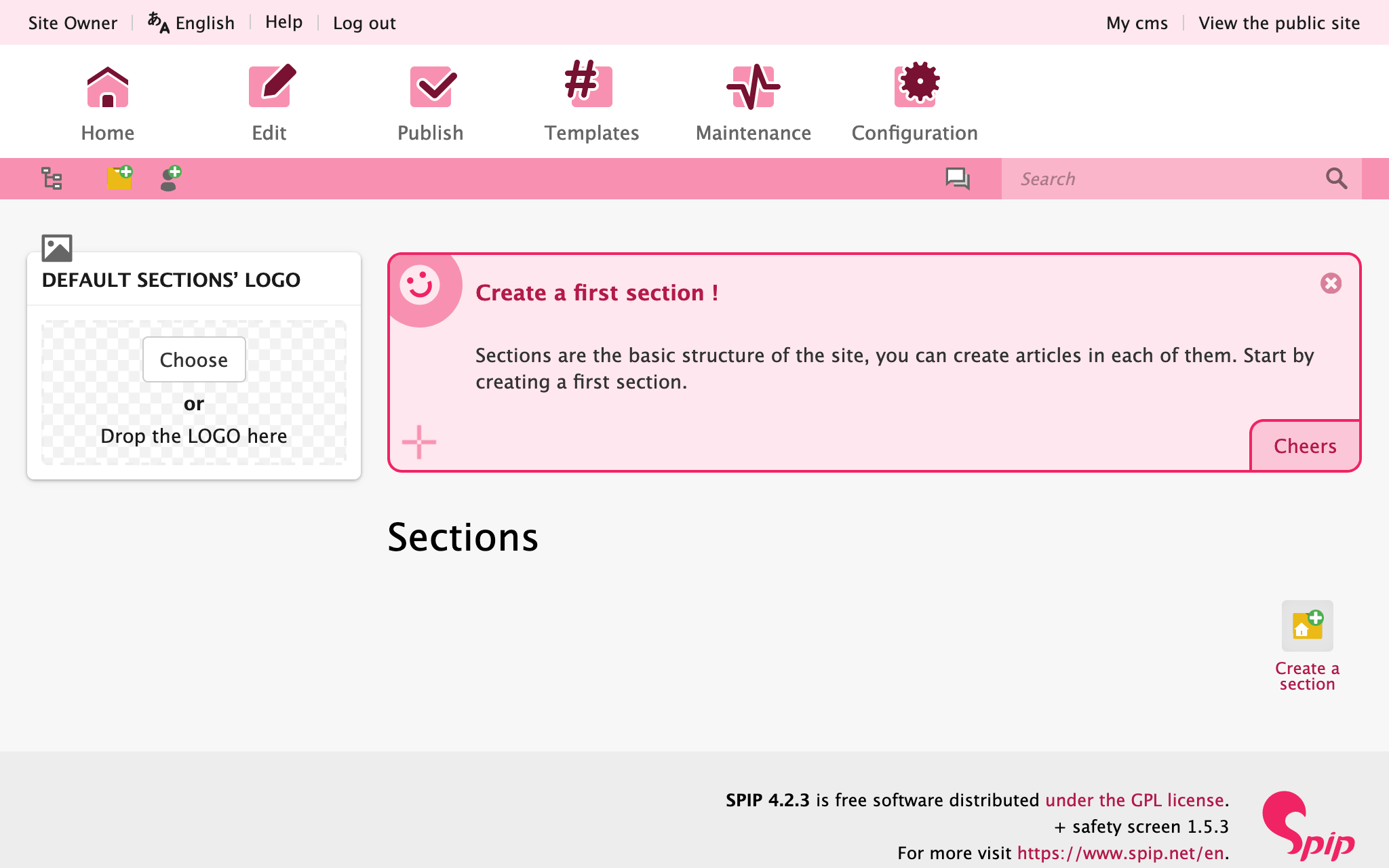The height and width of the screenshot is (868, 1389).
Task: Open the forum messages icon
Action: pyautogui.click(x=957, y=178)
